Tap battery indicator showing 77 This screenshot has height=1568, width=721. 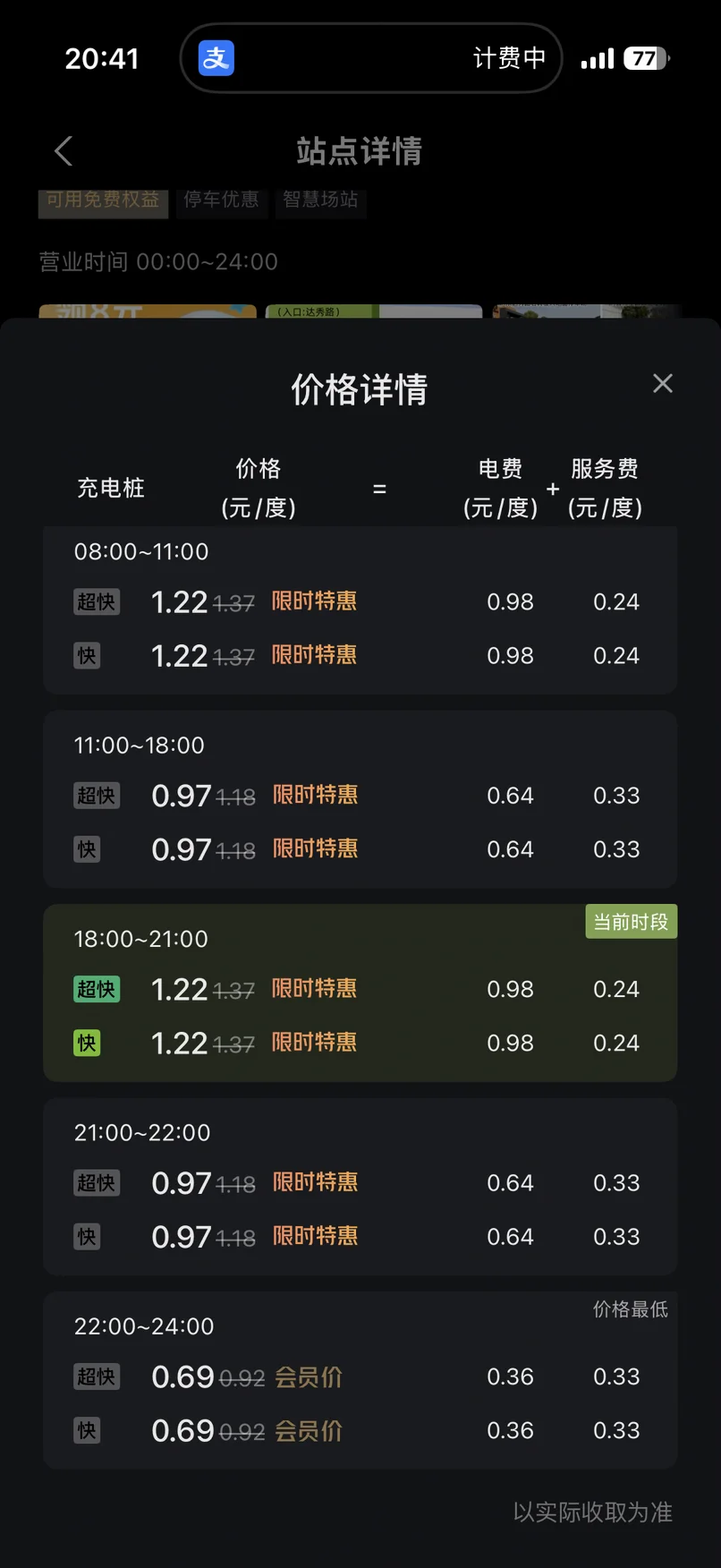[646, 58]
